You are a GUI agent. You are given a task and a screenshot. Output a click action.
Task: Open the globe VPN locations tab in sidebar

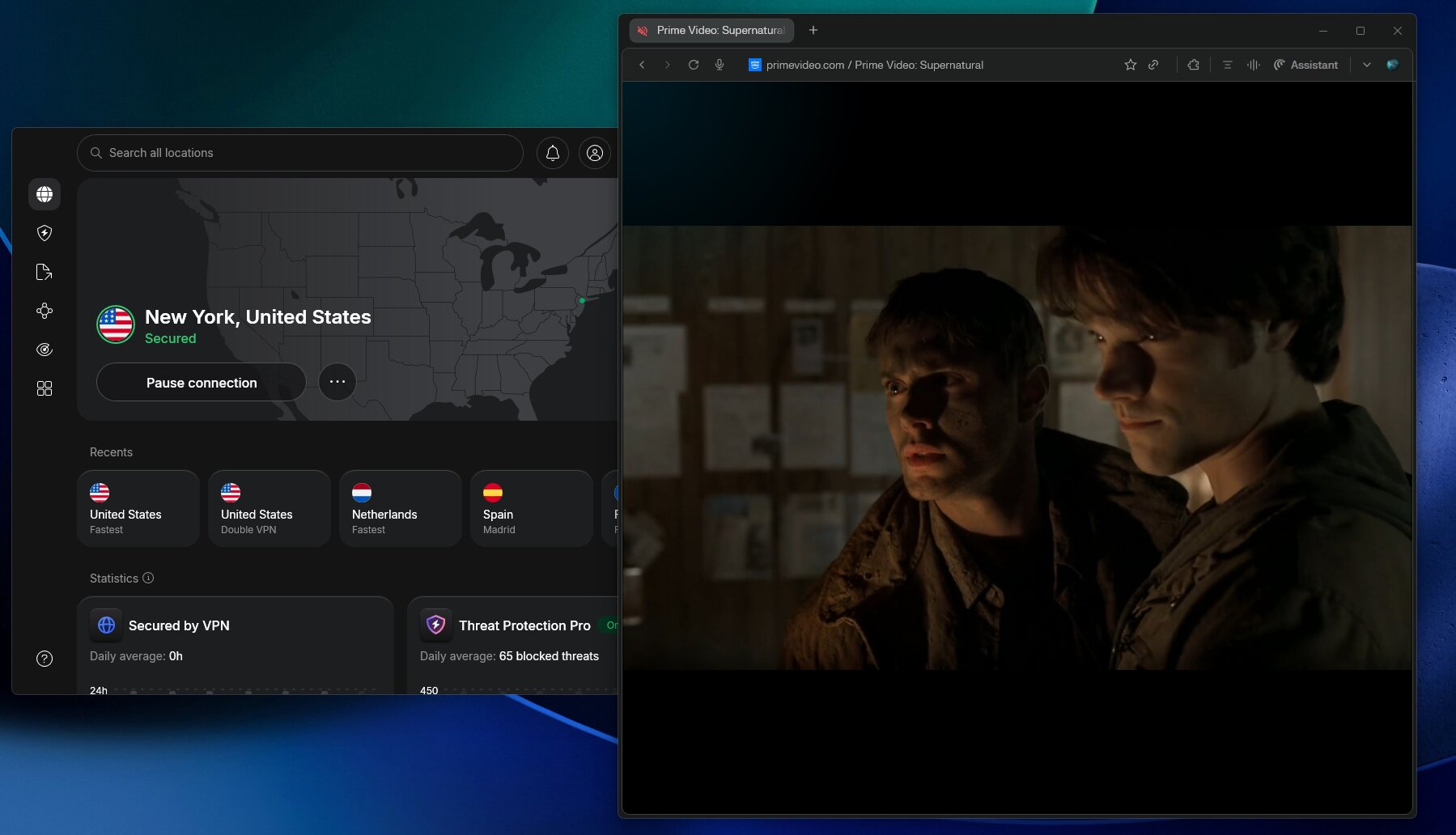pos(45,194)
